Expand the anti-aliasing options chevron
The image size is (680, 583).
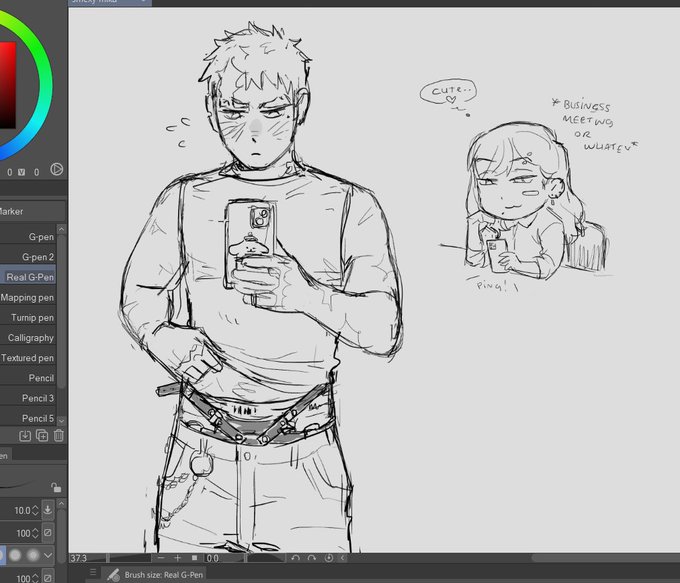(48, 555)
